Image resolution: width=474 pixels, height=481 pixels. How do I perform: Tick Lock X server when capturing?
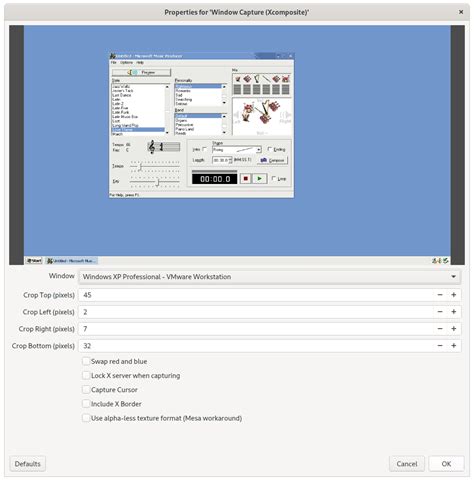tap(86, 376)
